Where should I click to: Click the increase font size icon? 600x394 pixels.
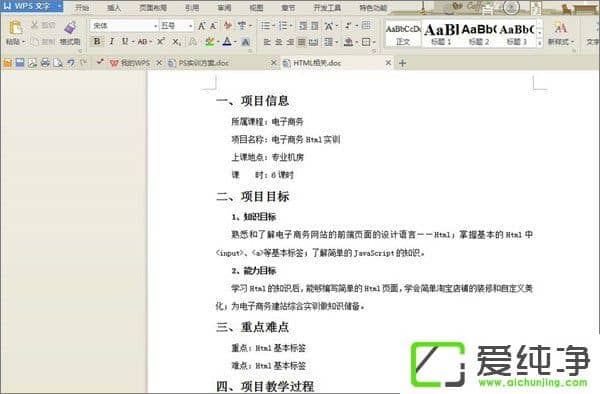pos(202,26)
